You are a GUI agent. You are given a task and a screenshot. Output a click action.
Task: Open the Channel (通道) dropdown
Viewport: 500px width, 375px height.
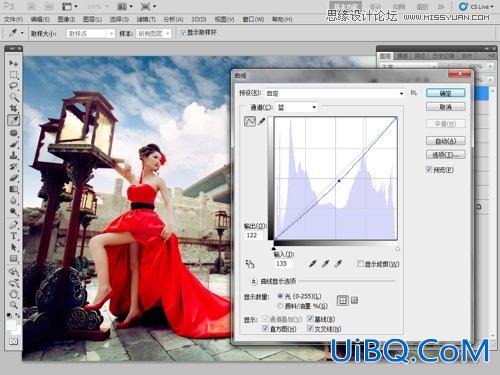coord(297,107)
